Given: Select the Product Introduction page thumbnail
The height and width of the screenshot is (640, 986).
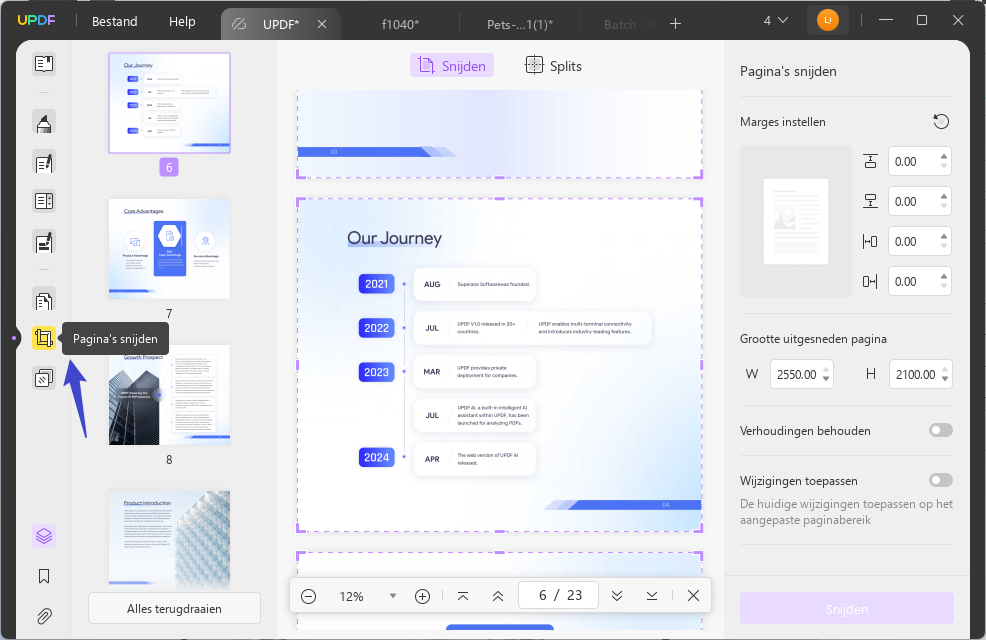Looking at the screenshot, I should (x=169, y=539).
